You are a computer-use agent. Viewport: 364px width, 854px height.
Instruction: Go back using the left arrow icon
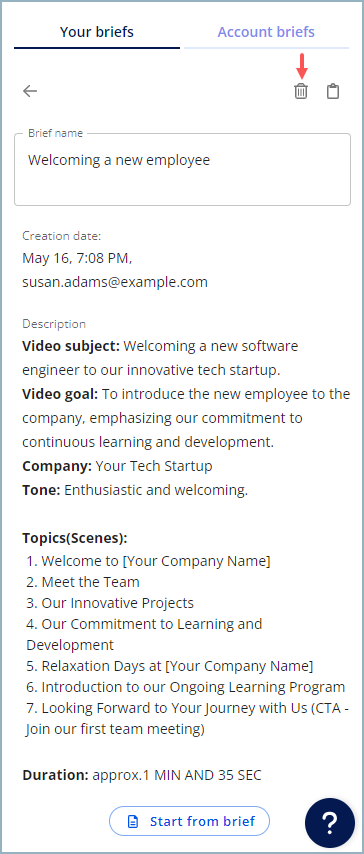(30, 91)
